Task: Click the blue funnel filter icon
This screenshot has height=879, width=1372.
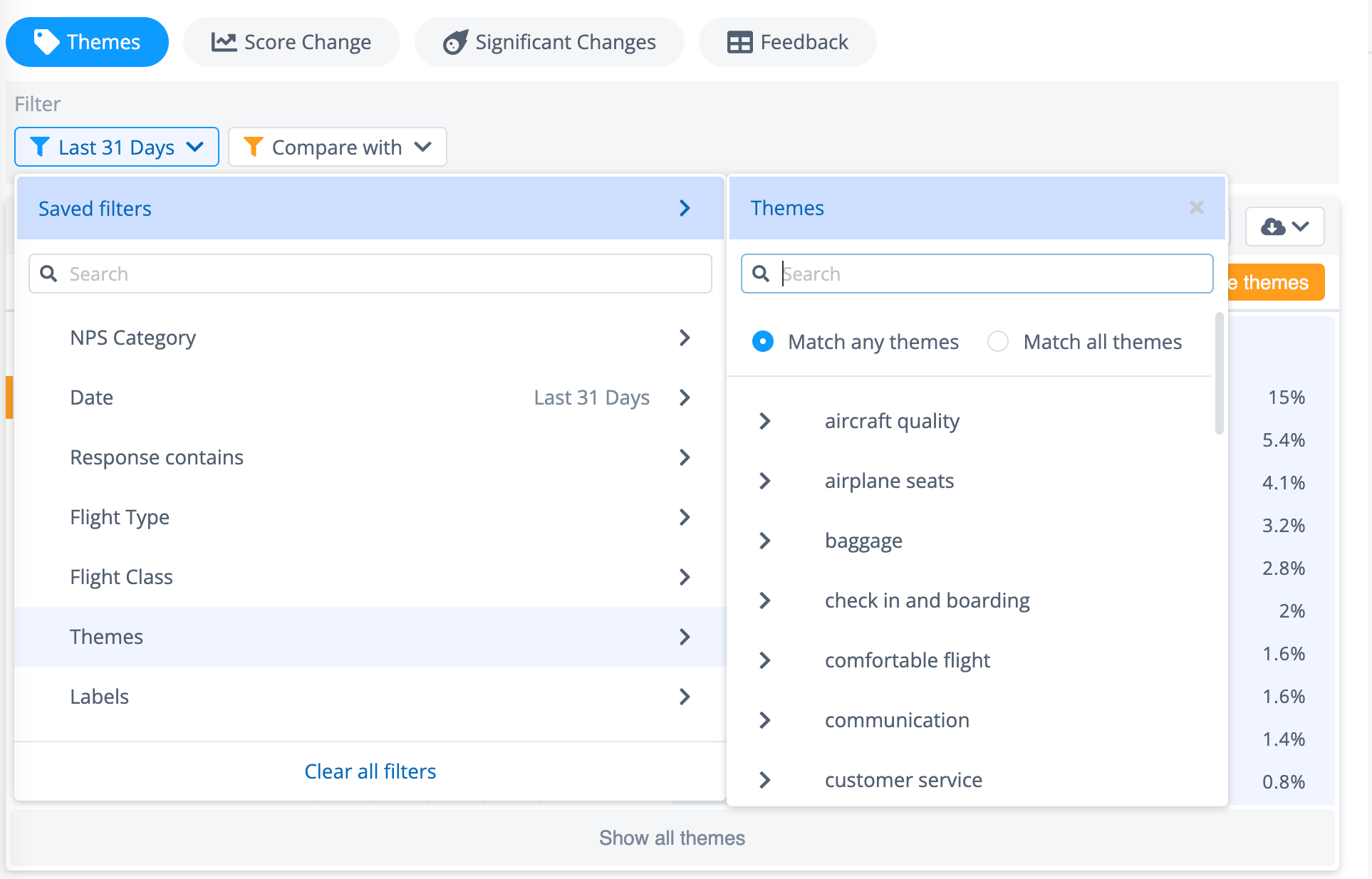Action: click(40, 147)
